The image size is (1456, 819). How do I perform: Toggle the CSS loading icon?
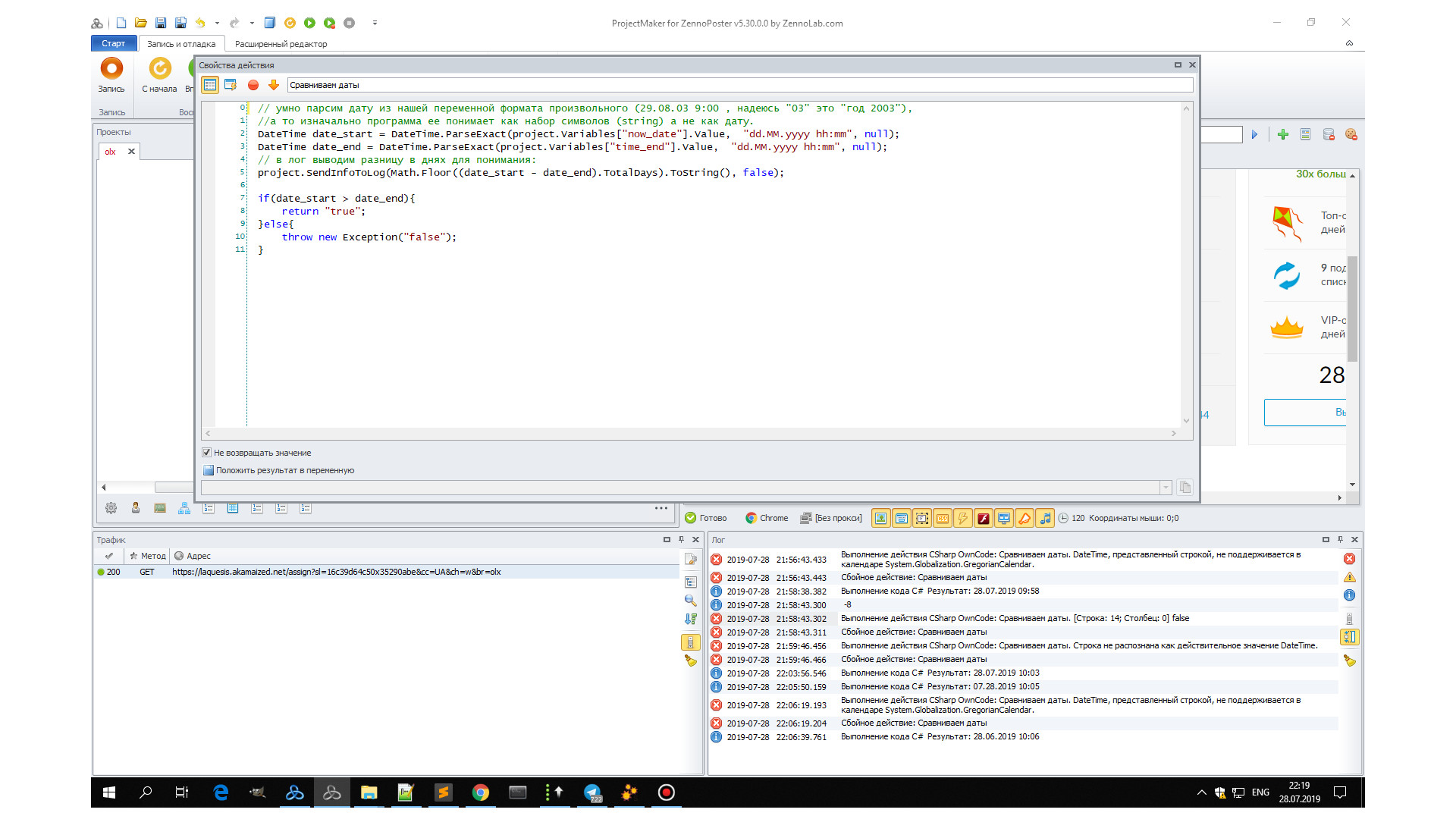942,519
